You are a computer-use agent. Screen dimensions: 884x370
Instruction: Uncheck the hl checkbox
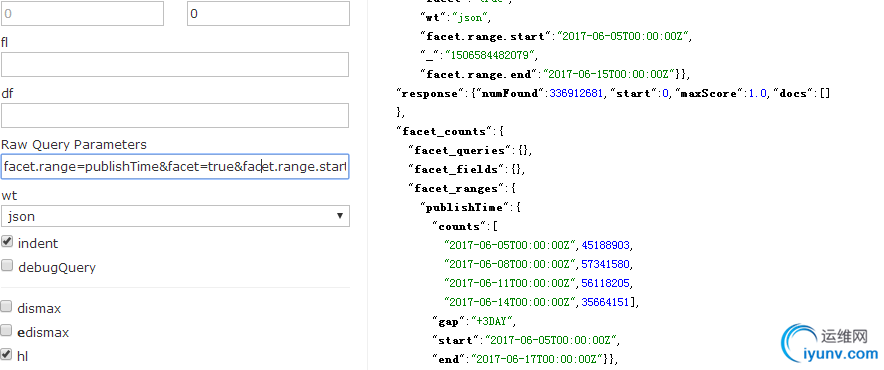click(x=6, y=355)
